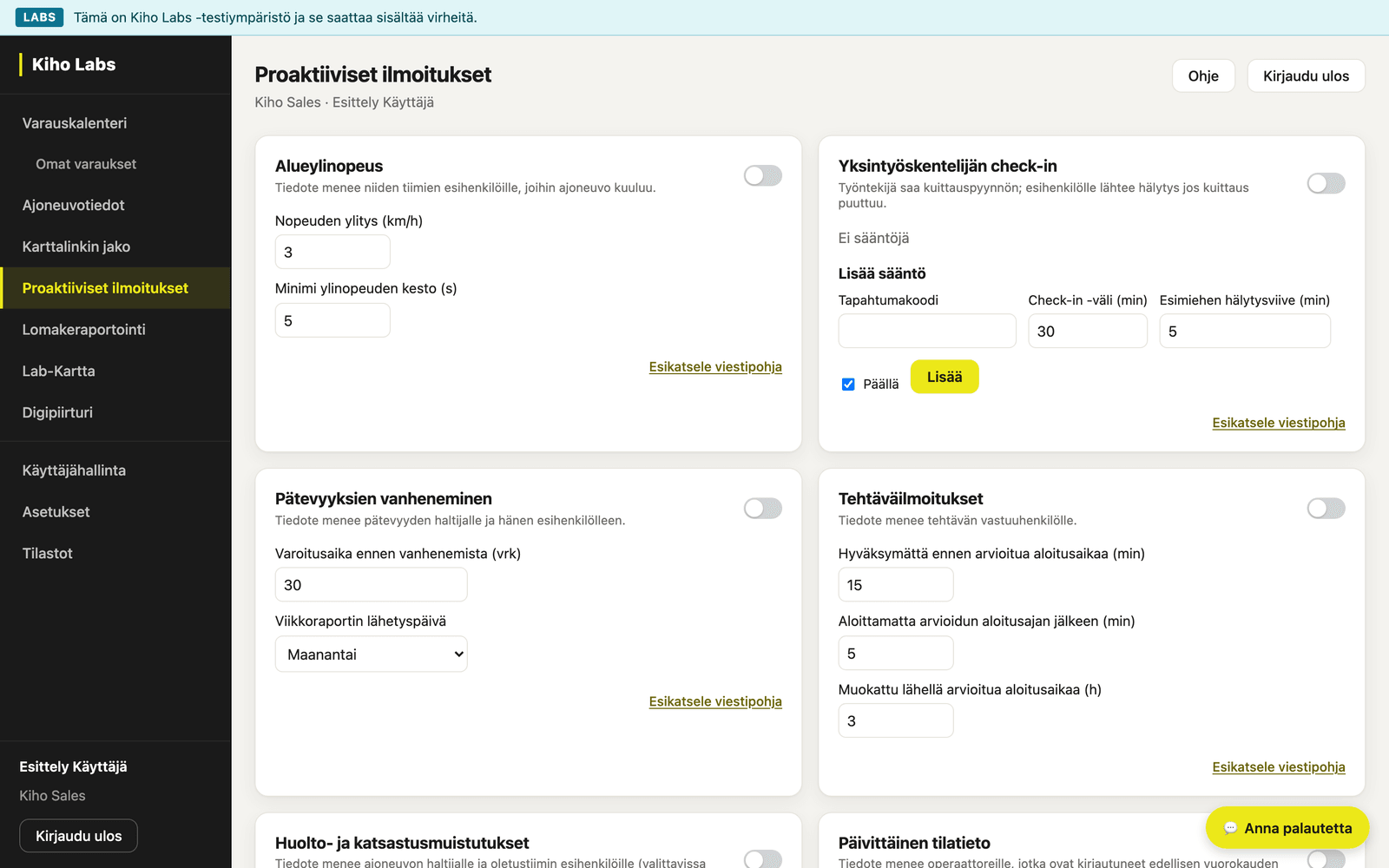
Task: Focus the Tapahtumakoodi input field
Action: point(927,332)
